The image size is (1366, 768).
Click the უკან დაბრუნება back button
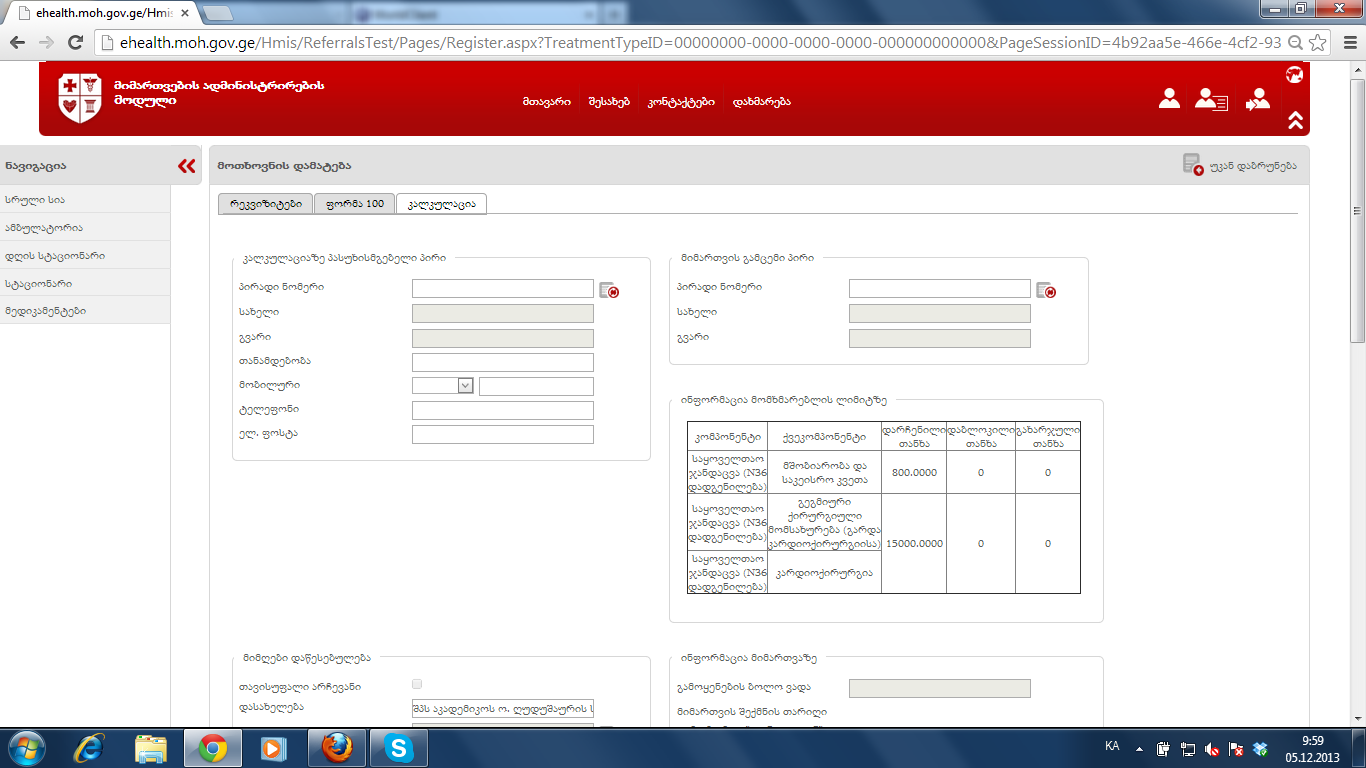(x=1240, y=166)
